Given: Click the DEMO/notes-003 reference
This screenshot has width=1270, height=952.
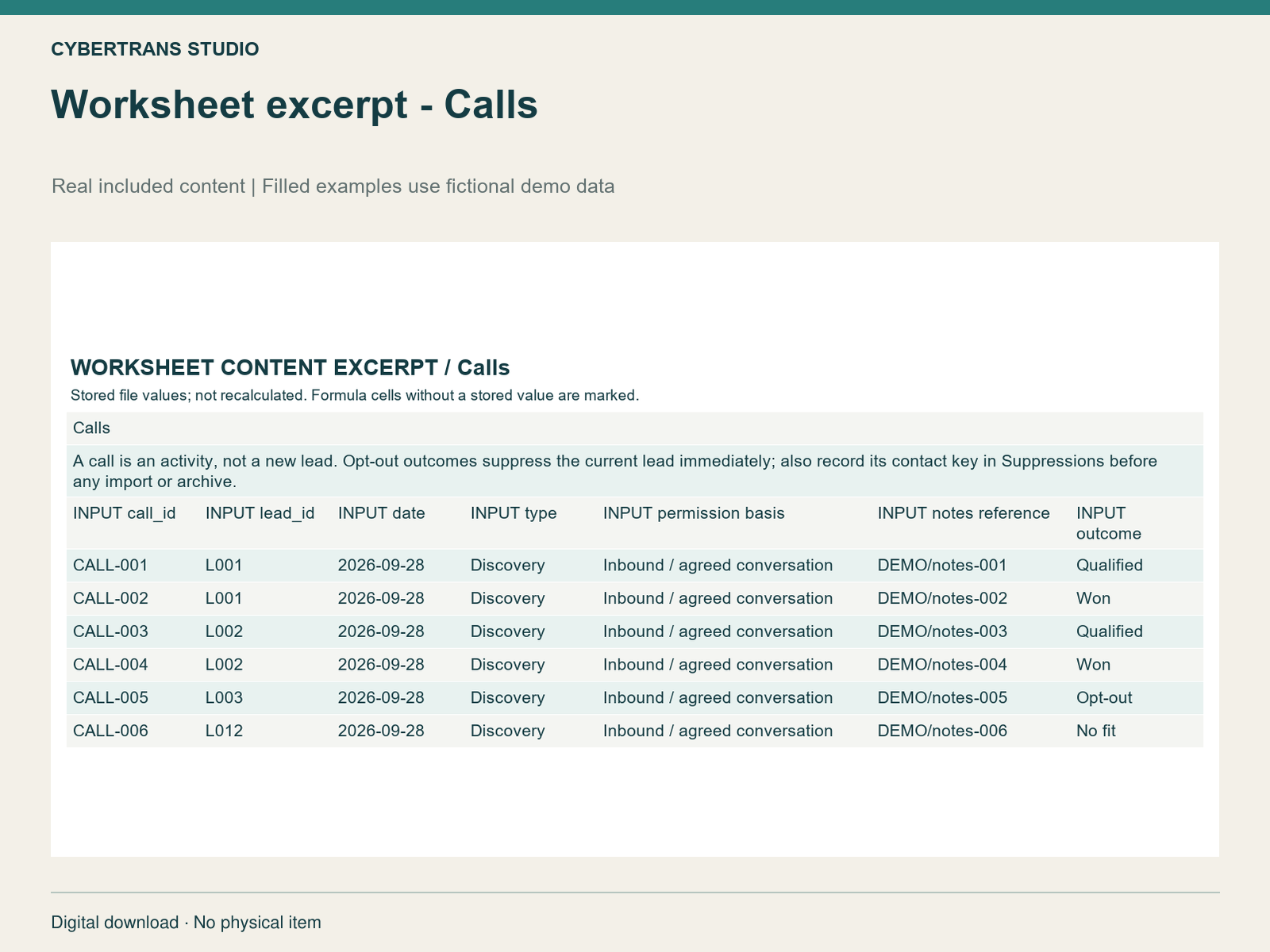Looking at the screenshot, I should click(942, 632).
